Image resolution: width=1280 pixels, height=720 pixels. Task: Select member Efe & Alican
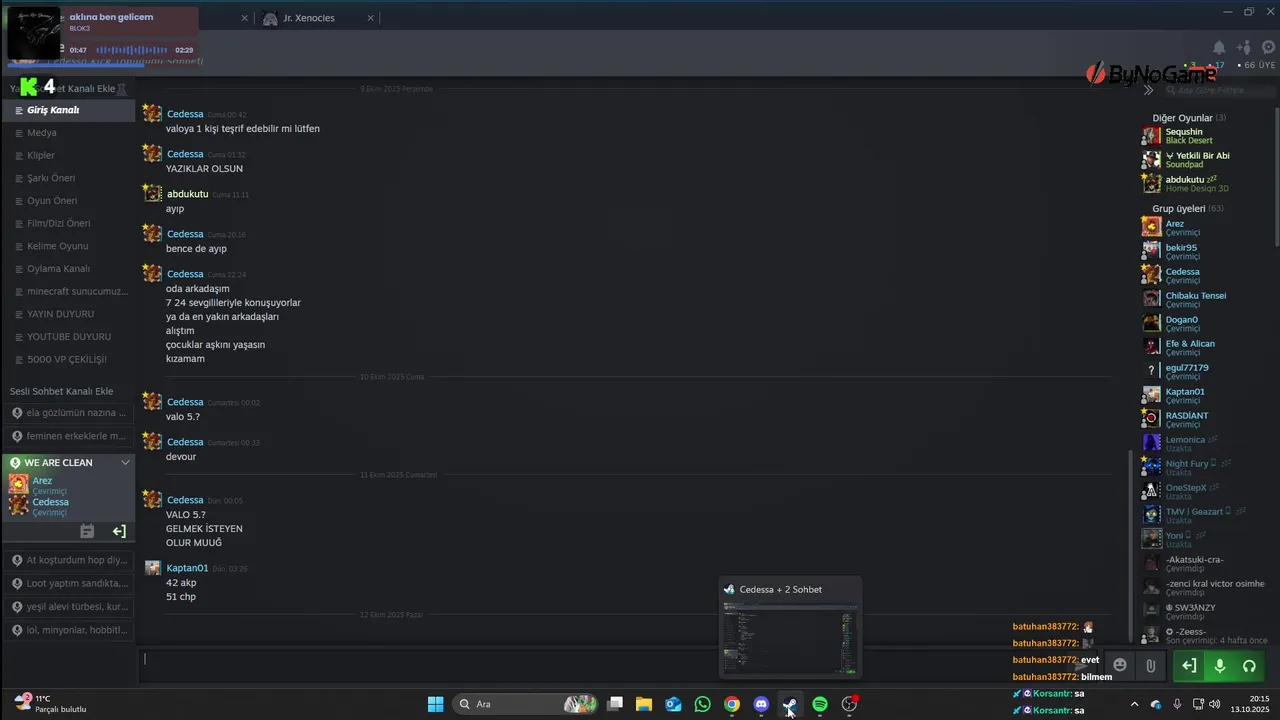pyautogui.click(x=1206, y=348)
